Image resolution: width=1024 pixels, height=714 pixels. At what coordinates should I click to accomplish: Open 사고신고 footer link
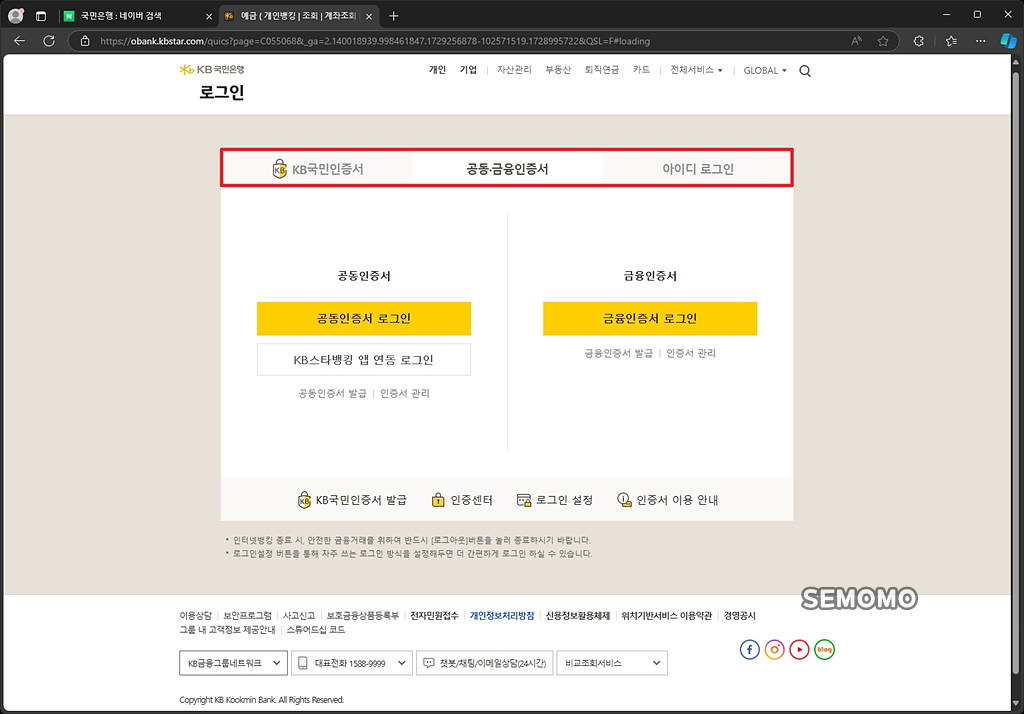[298, 615]
